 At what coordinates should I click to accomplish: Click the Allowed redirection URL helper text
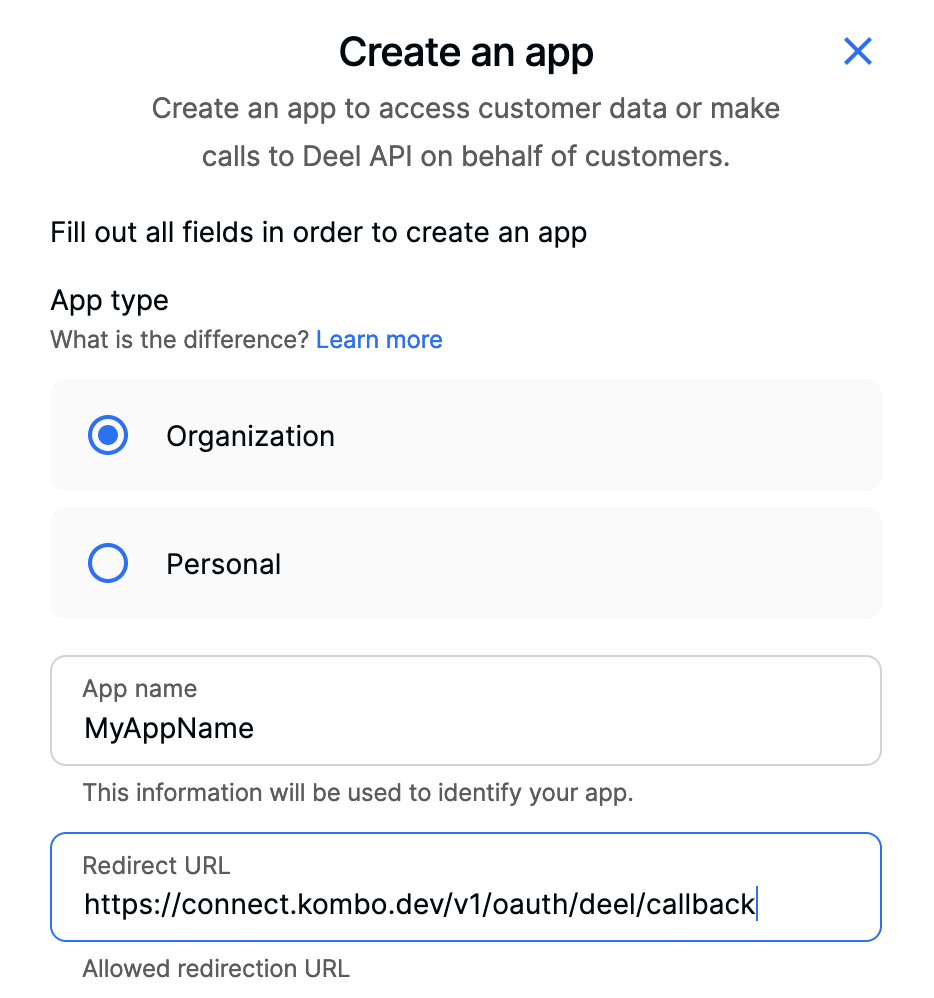pos(216,969)
